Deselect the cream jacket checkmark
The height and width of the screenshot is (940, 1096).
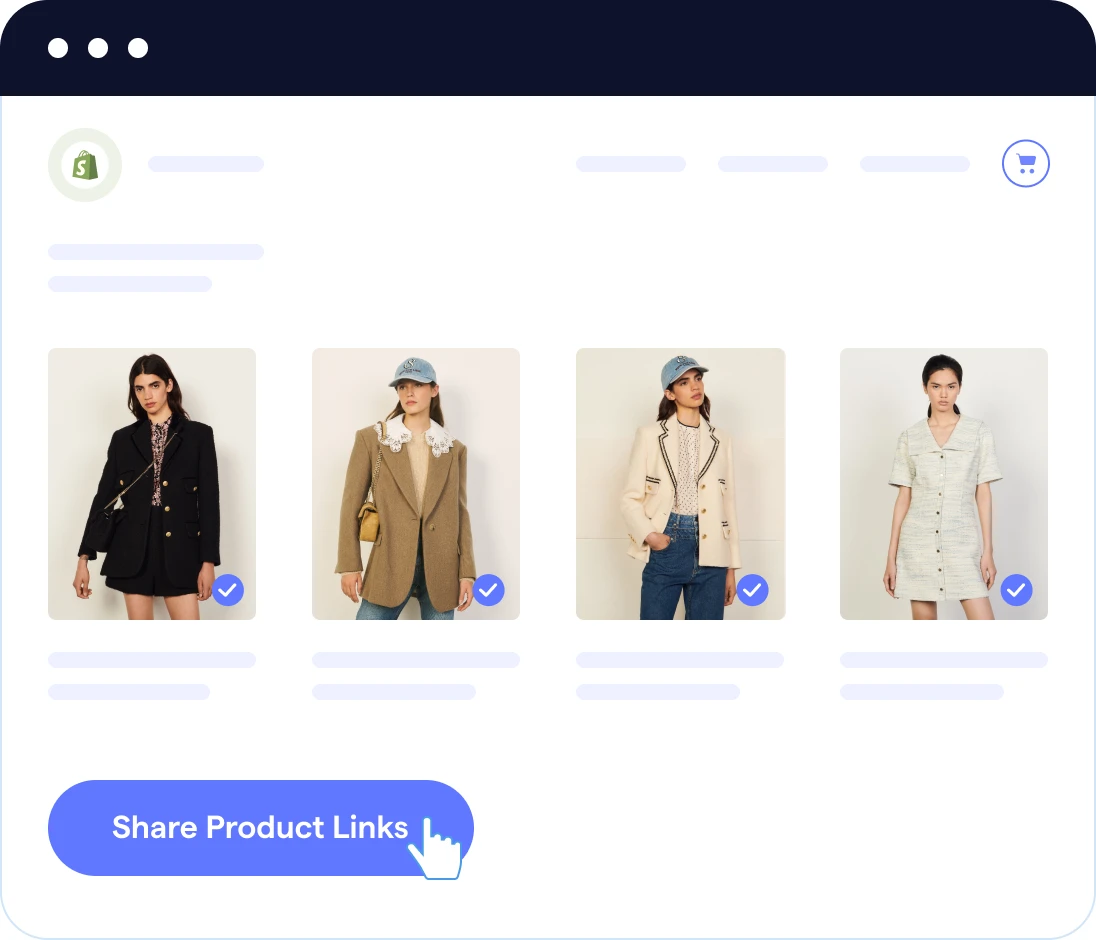[x=753, y=590]
